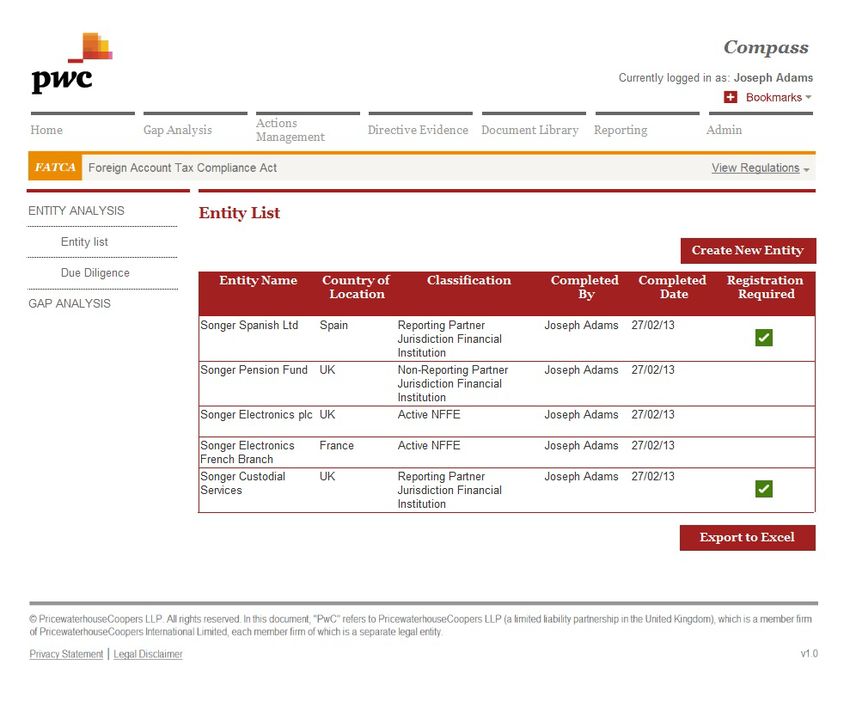This screenshot has width=850, height=702.
Task: Switch to Directive Evidence tab
Action: pos(417,130)
